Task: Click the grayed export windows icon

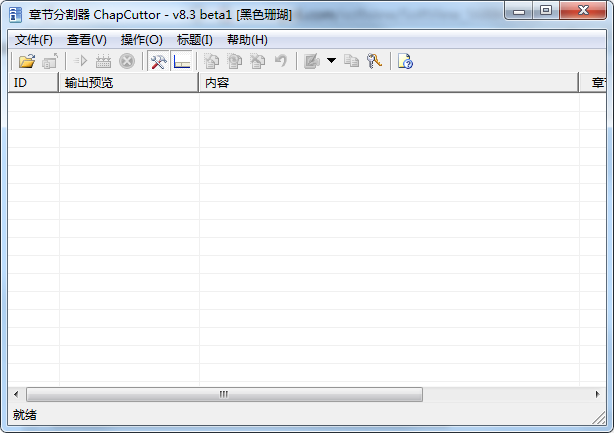Action: [50, 61]
